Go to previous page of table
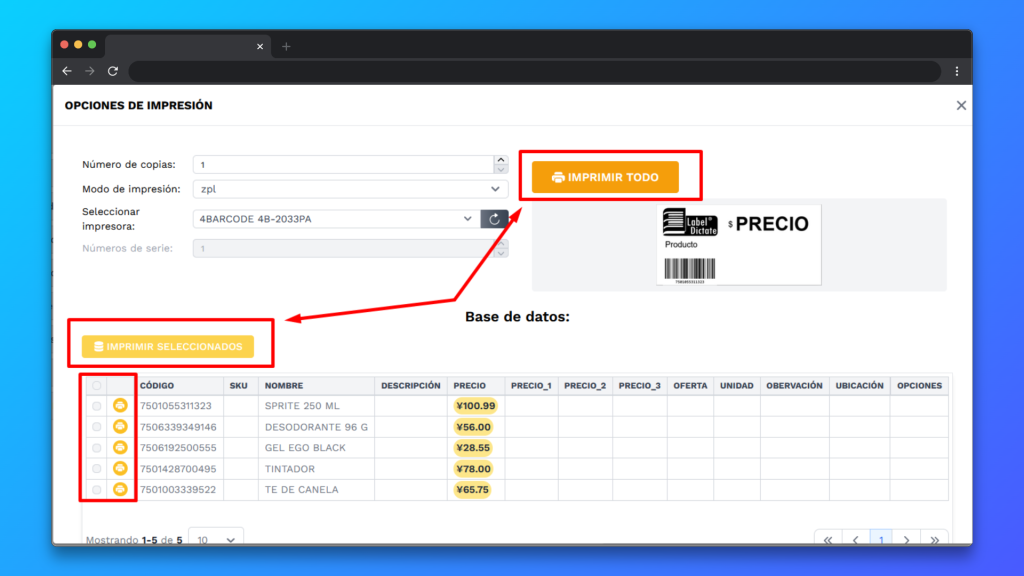 pos(855,539)
